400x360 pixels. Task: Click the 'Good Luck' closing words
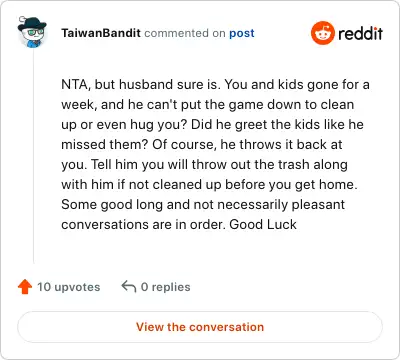263,224
